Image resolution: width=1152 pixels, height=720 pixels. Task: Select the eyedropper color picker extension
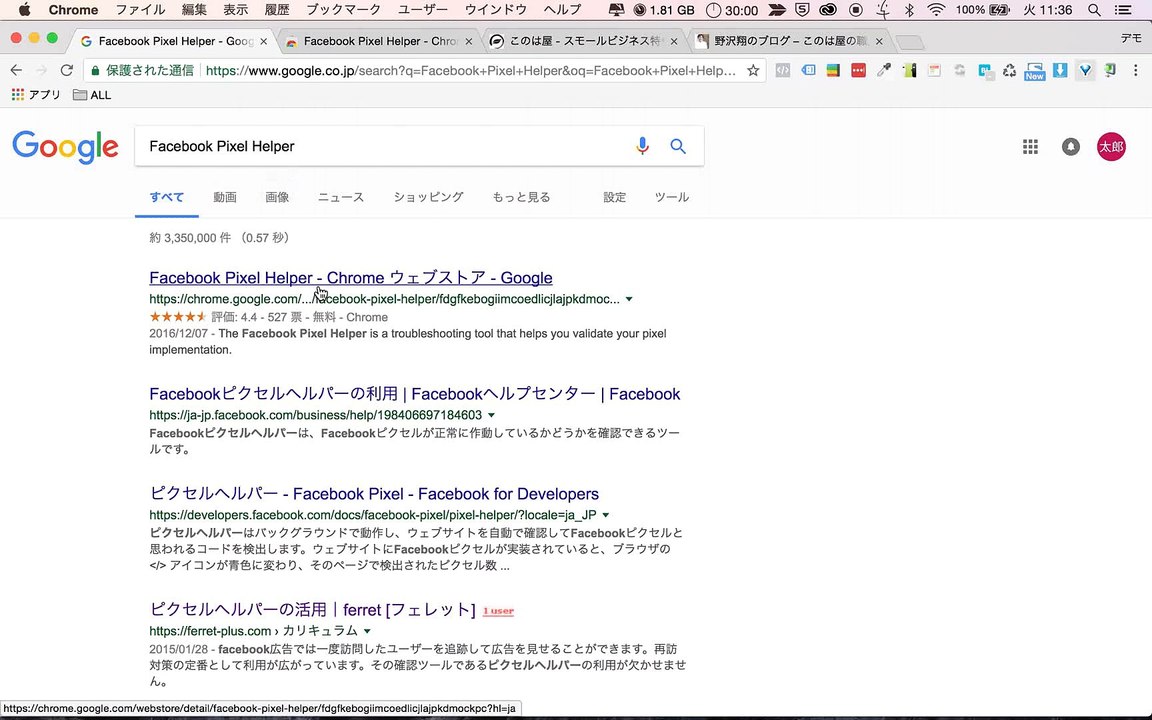tap(884, 71)
